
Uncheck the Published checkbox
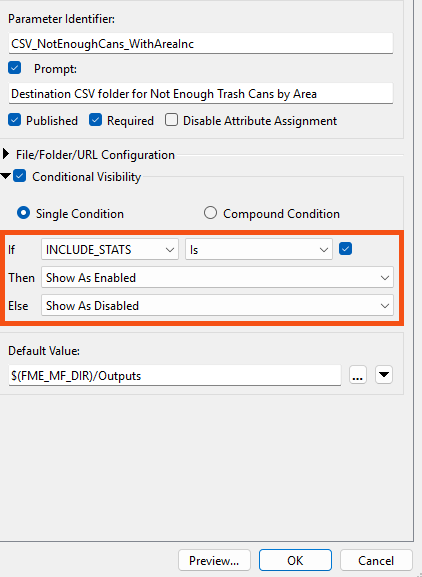(14, 120)
